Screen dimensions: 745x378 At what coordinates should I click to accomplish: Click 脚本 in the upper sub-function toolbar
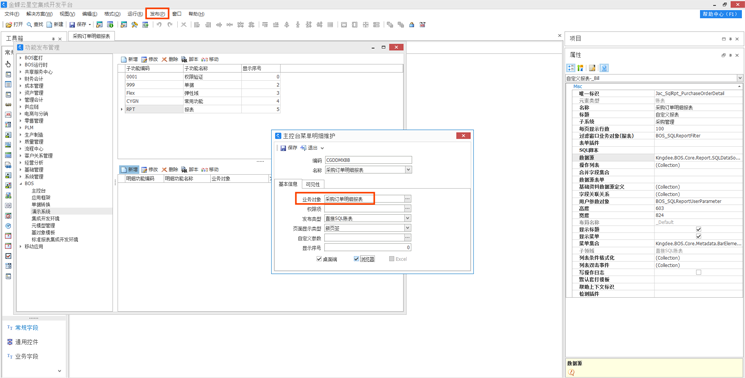pos(190,59)
